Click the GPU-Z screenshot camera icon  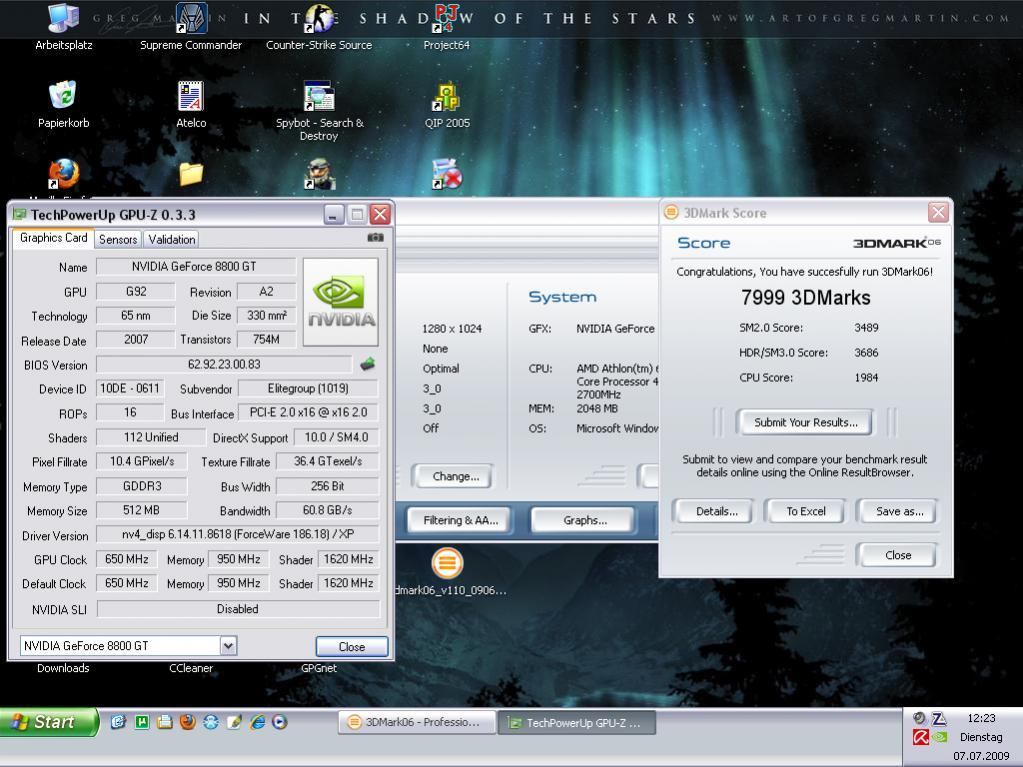[376, 237]
